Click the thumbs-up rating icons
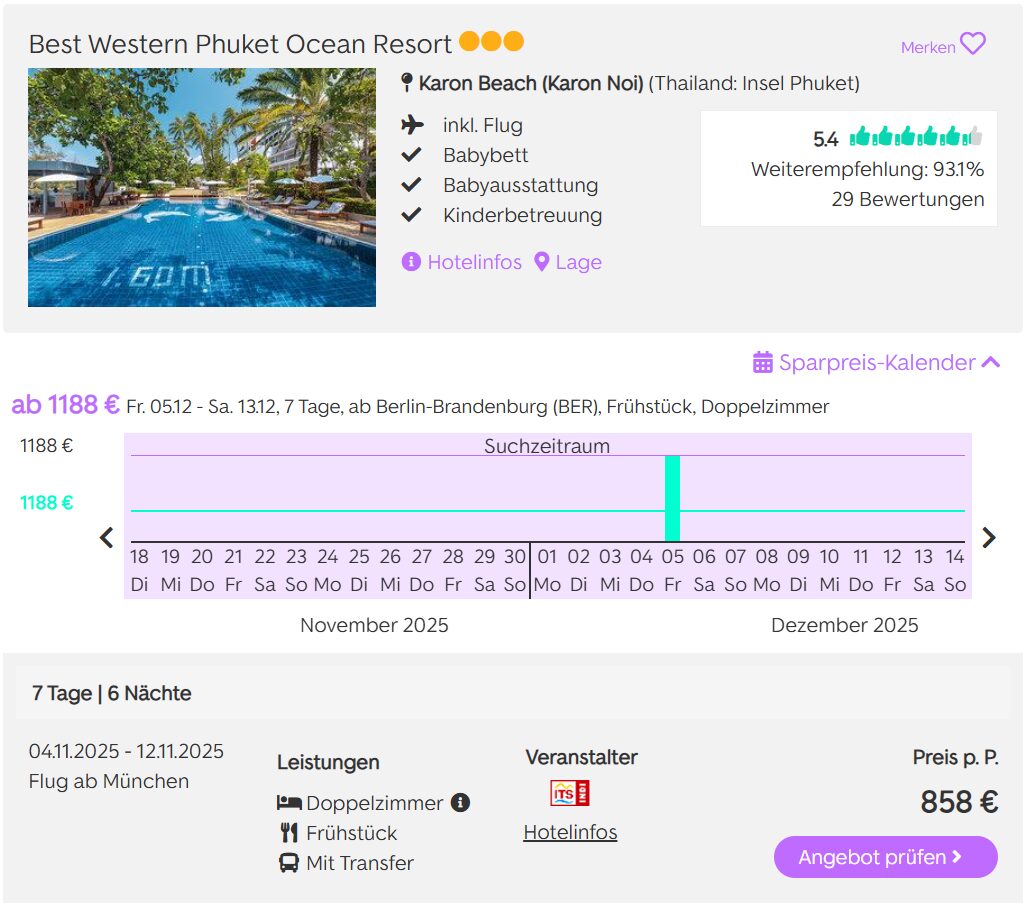1027x905 pixels. pos(915,138)
